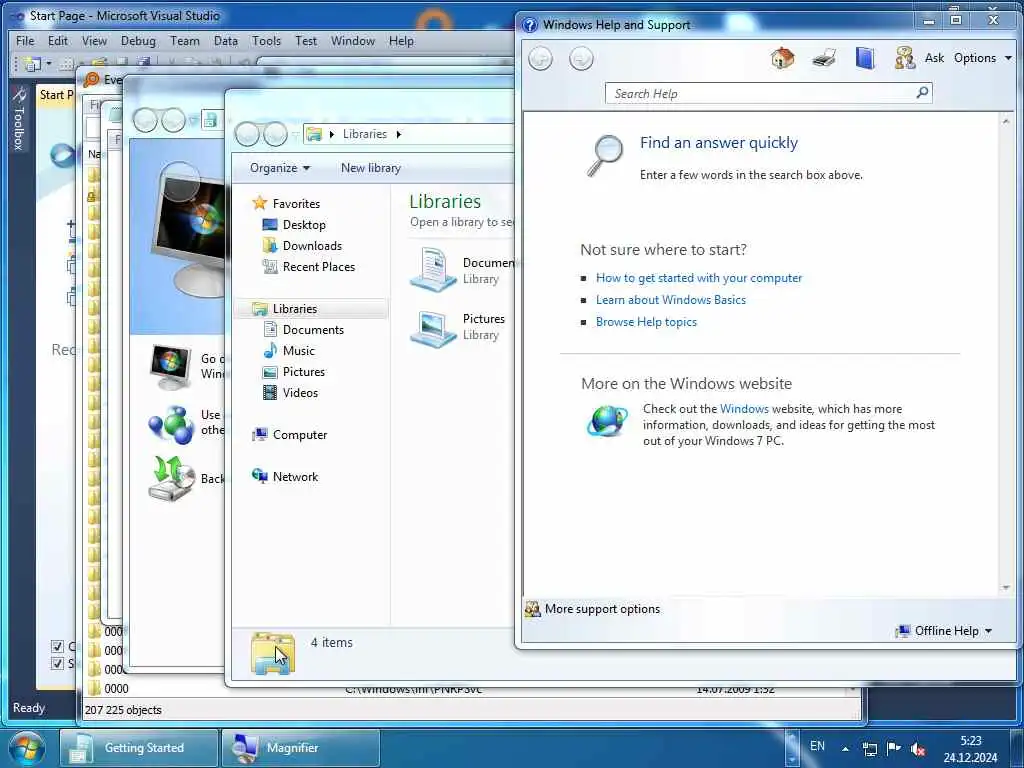Select Documents under Libraries tree

coord(313,330)
